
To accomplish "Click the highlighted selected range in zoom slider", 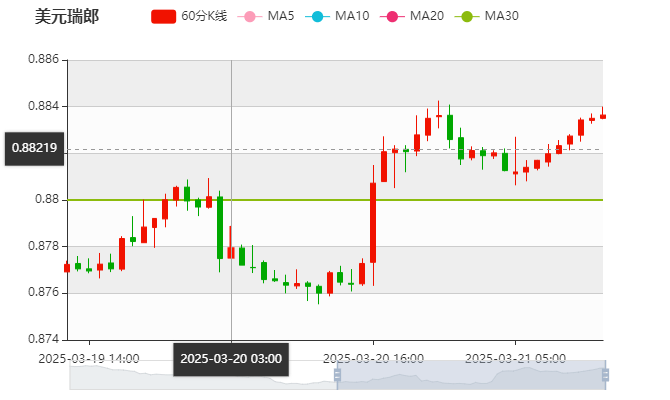I will [470, 376].
